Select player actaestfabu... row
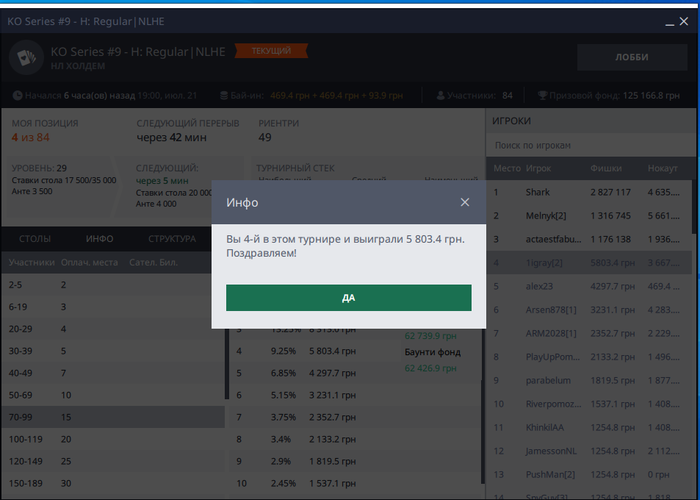Screen dimensions: 700x500 click(x=589, y=239)
